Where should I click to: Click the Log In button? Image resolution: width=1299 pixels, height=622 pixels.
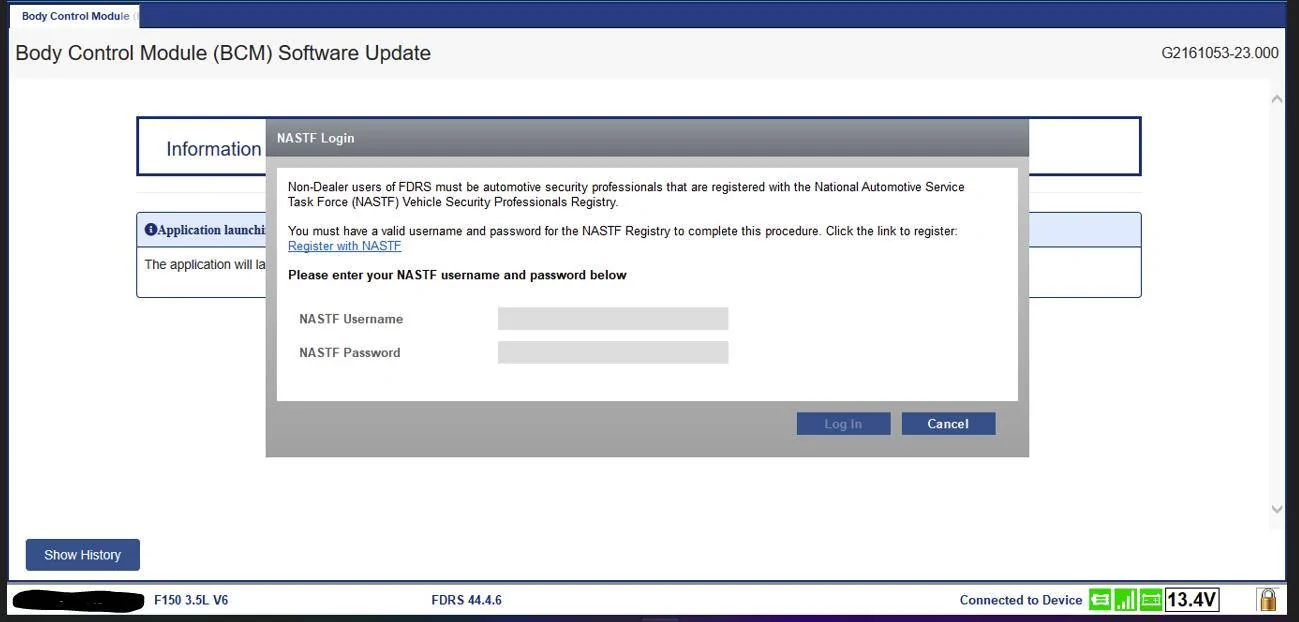pyautogui.click(x=843, y=424)
